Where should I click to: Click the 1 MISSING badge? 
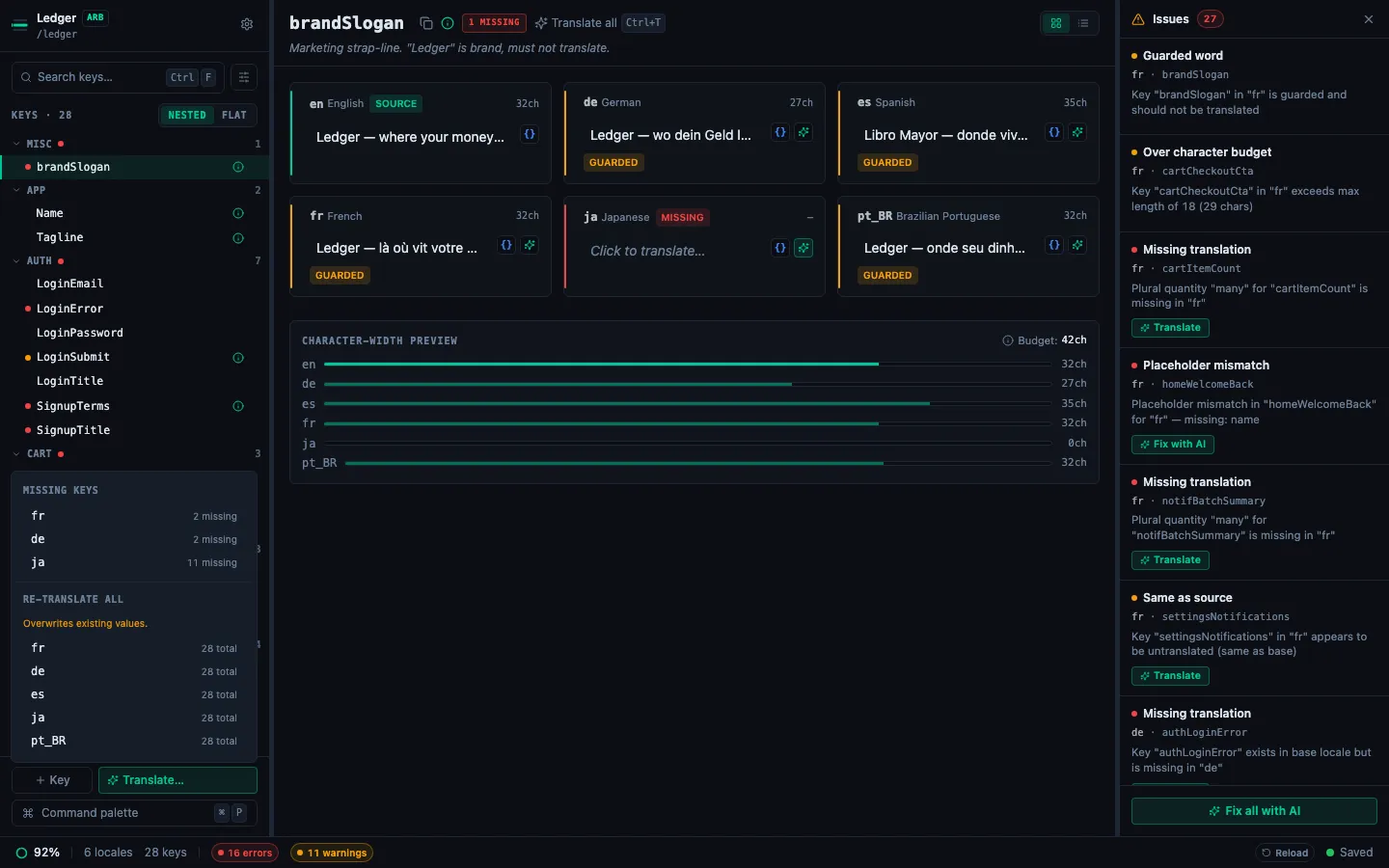tap(494, 22)
